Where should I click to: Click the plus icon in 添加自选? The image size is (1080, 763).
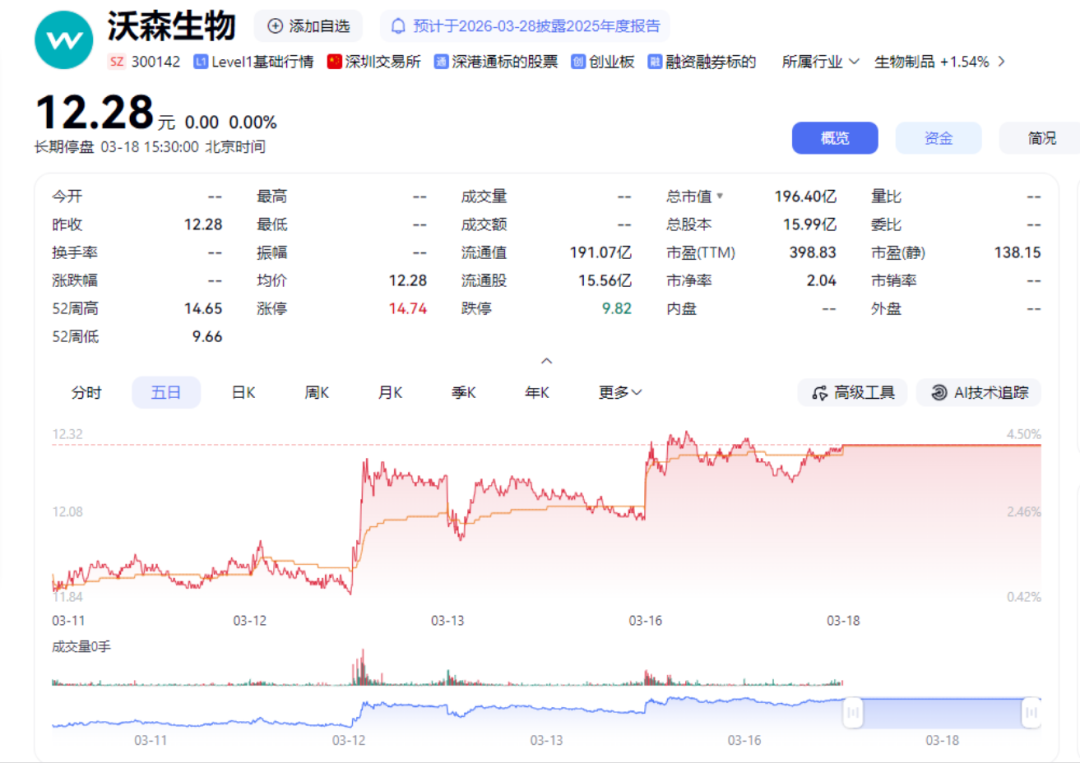click(275, 26)
